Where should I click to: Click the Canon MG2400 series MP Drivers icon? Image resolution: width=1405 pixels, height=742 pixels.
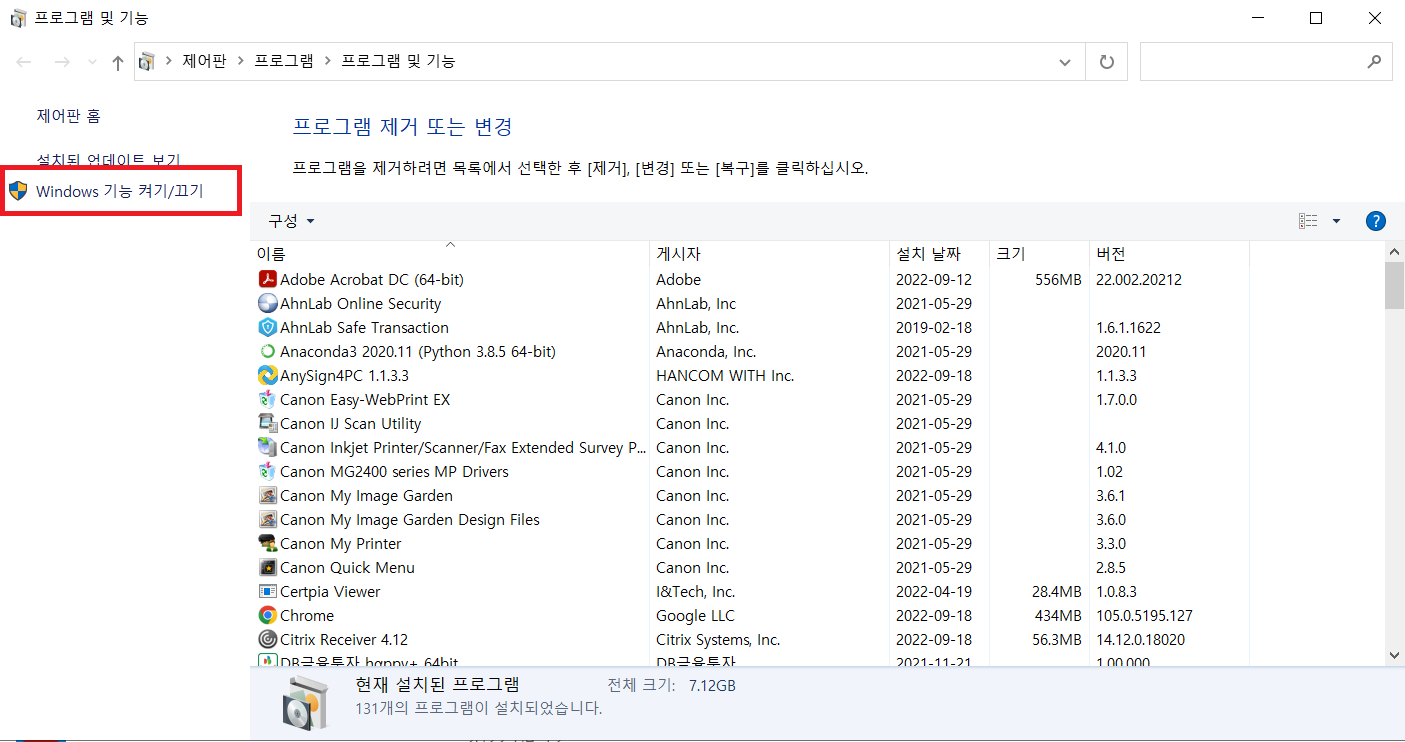pos(267,472)
